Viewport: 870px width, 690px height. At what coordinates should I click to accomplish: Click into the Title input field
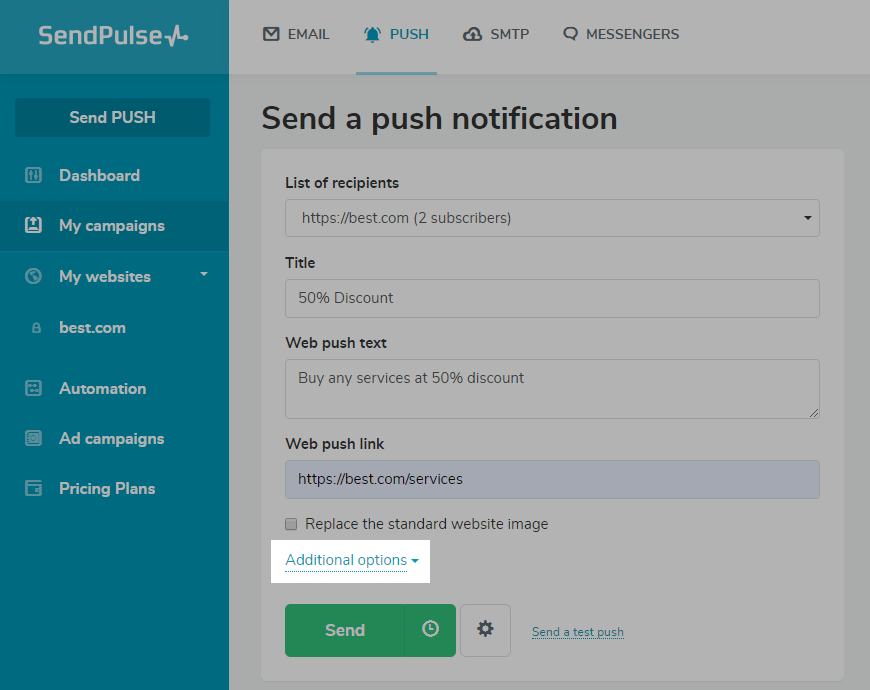[552, 298]
